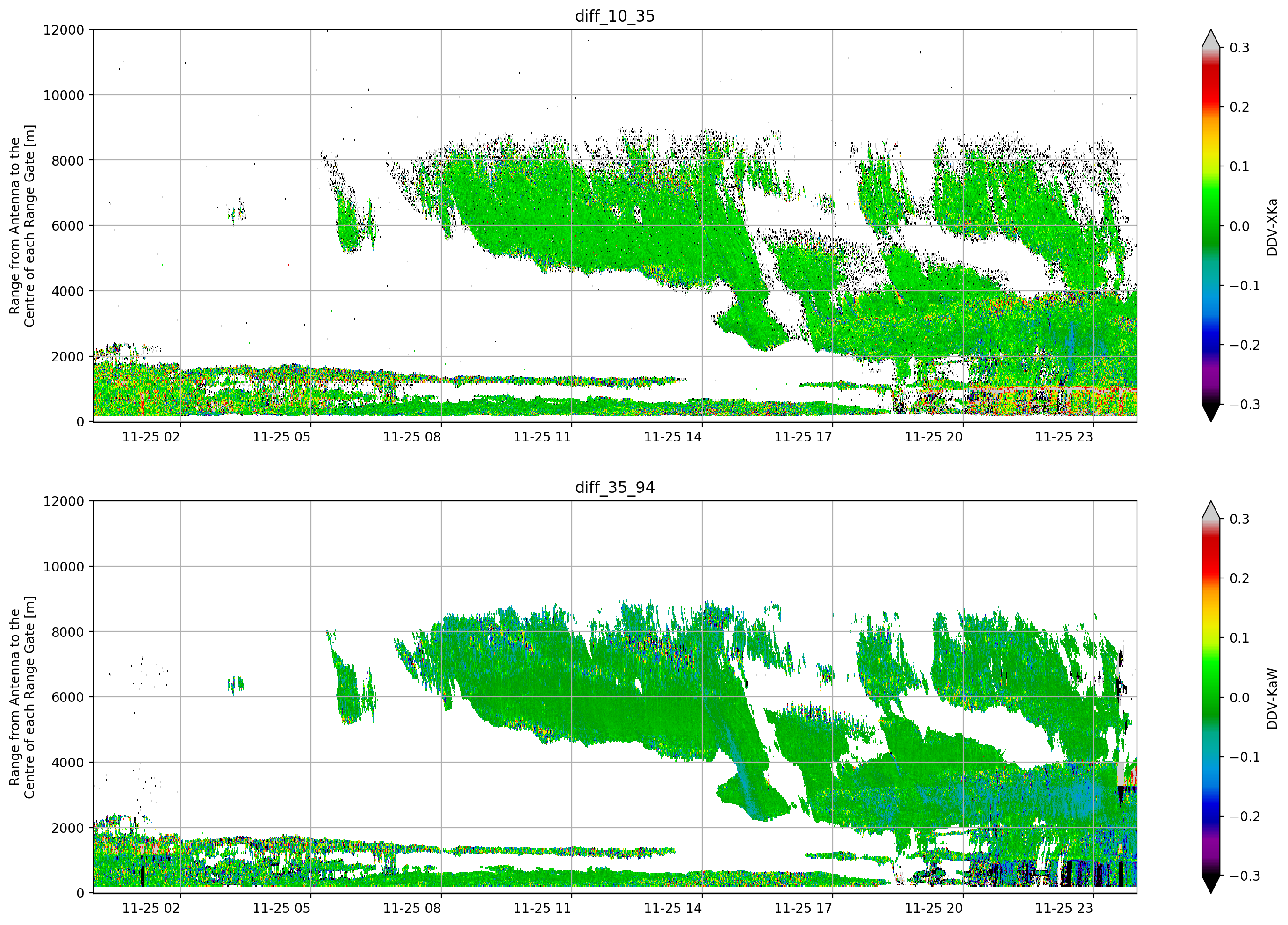
Task: Click the 0.0 tick on DDV-XKa colorbar
Action: click(1239, 227)
